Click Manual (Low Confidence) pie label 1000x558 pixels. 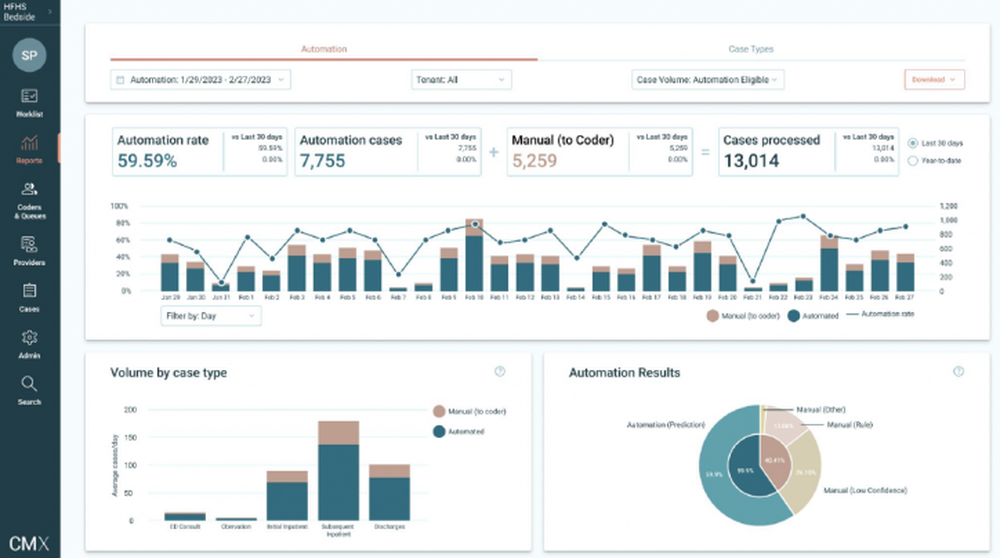coord(865,490)
